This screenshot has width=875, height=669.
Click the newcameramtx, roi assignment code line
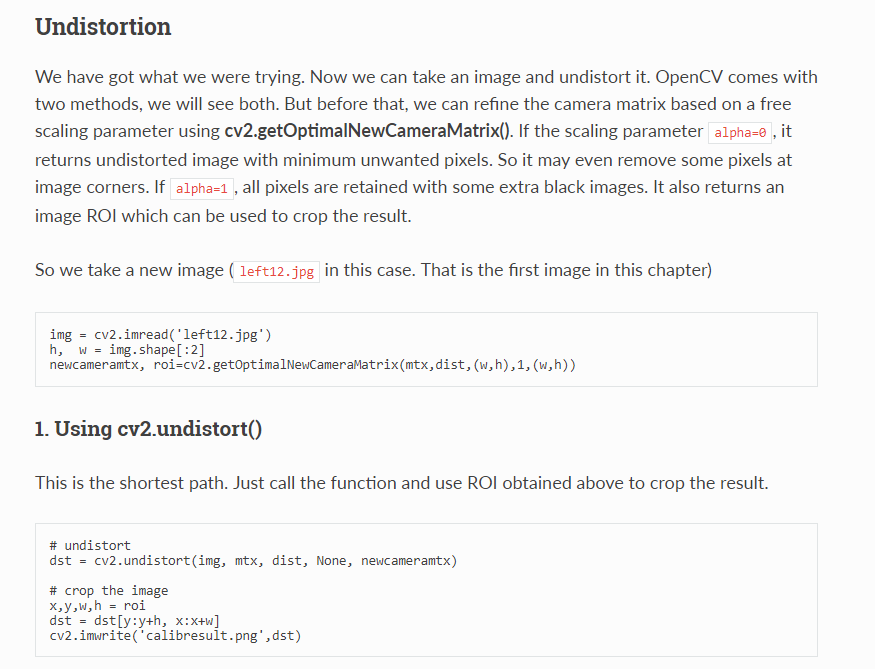pos(312,365)
